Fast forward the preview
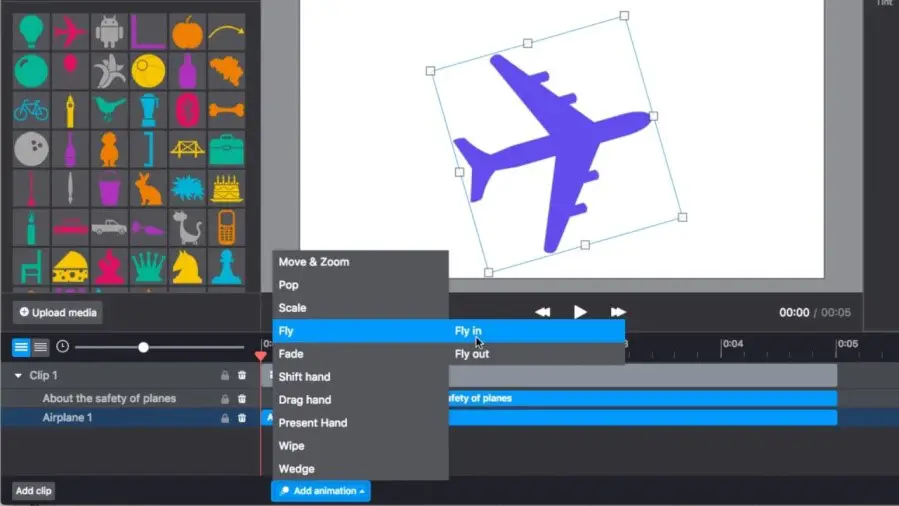The image size is (899, 506). click(617, 312)
